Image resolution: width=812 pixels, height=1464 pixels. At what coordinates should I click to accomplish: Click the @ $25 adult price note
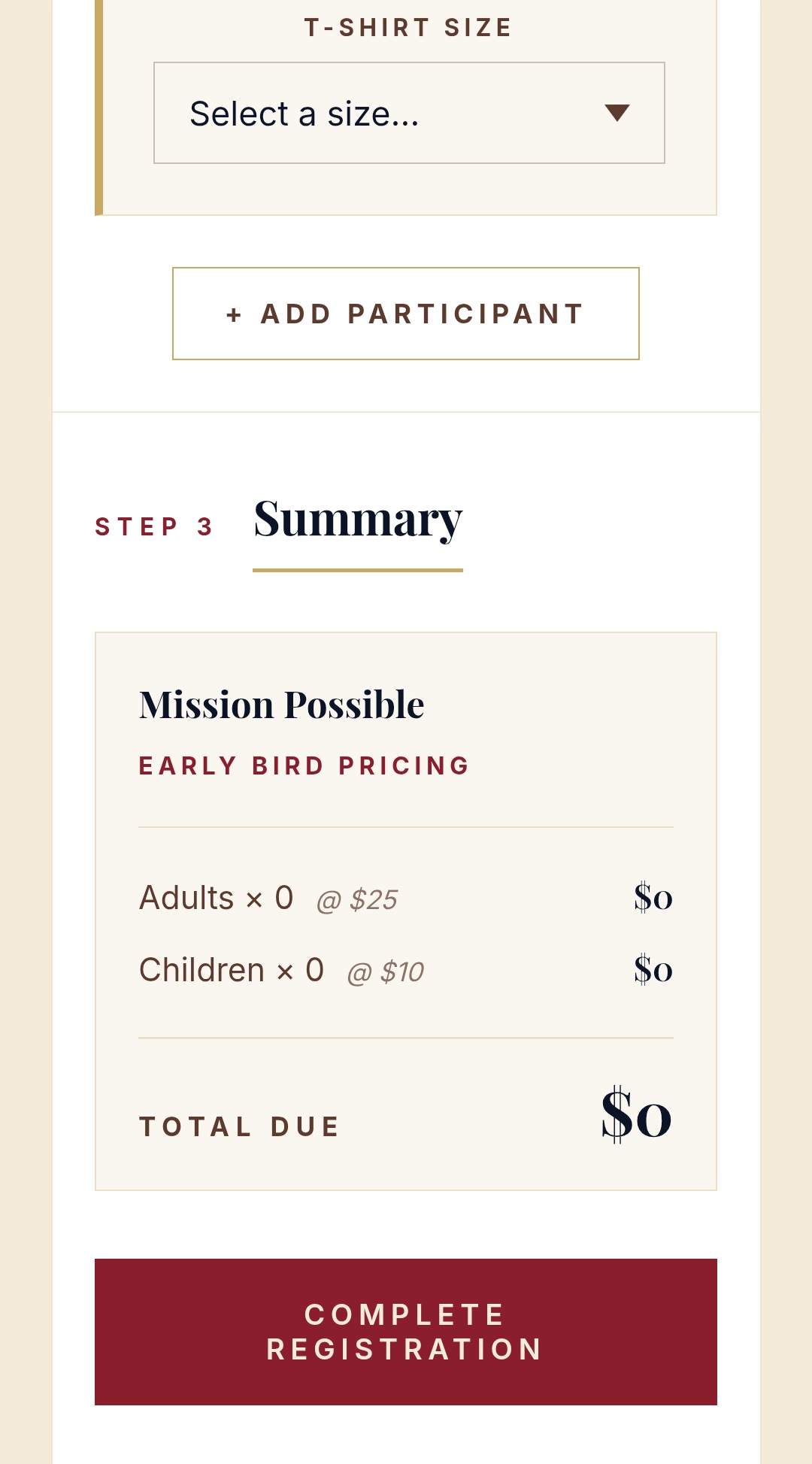click(x=357, y=900)
